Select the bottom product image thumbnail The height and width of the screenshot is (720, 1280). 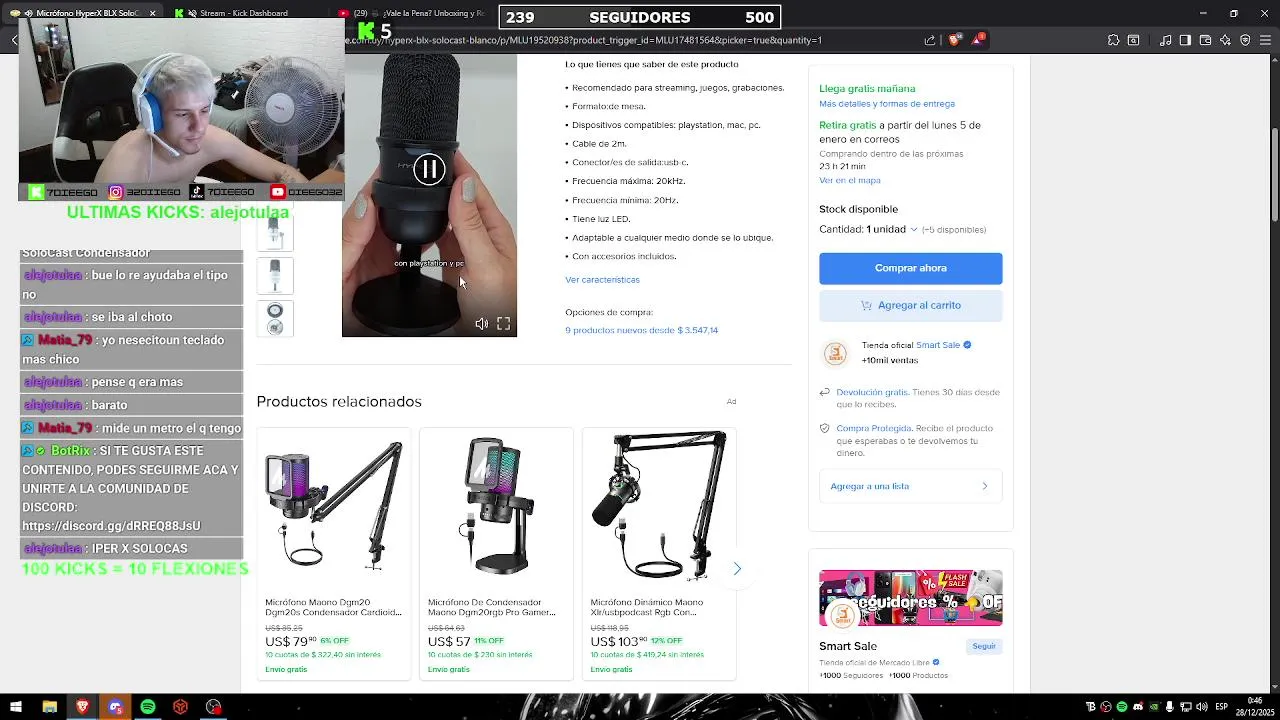coord(275,319)
